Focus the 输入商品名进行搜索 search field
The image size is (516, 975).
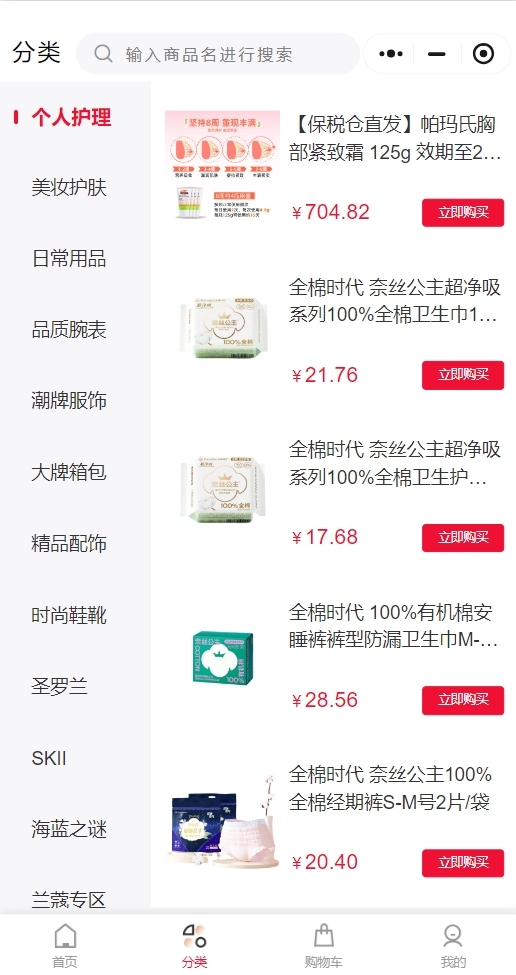218,54
